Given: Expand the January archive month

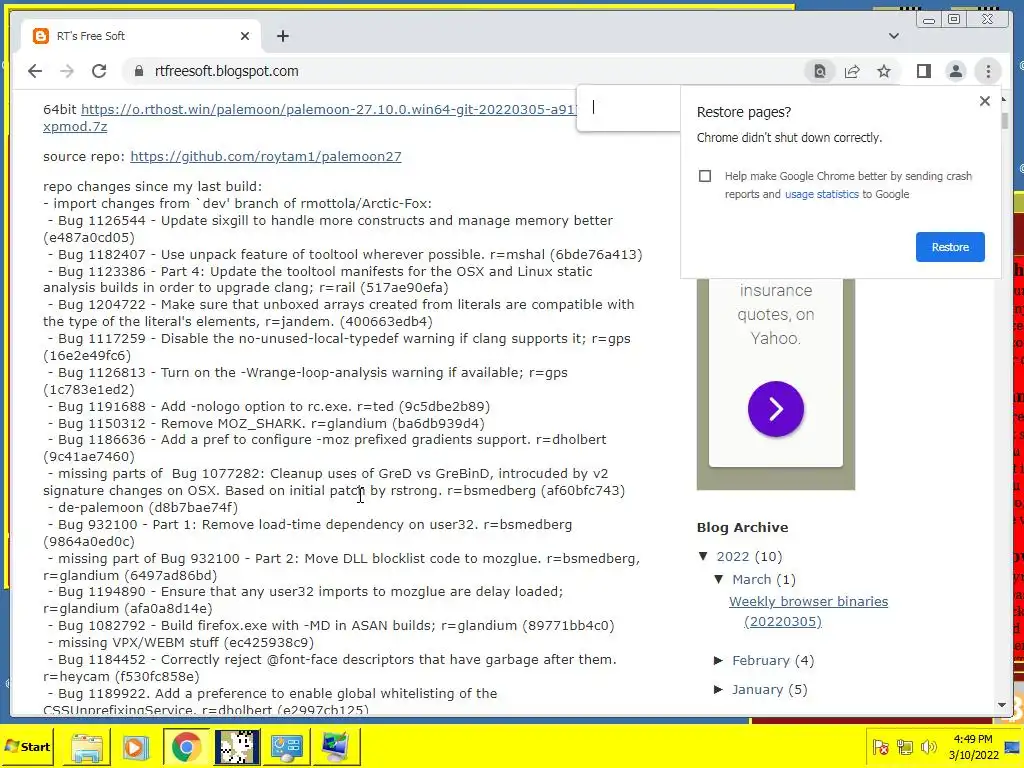Looking at the screenshot, I should tap(718, 689).
